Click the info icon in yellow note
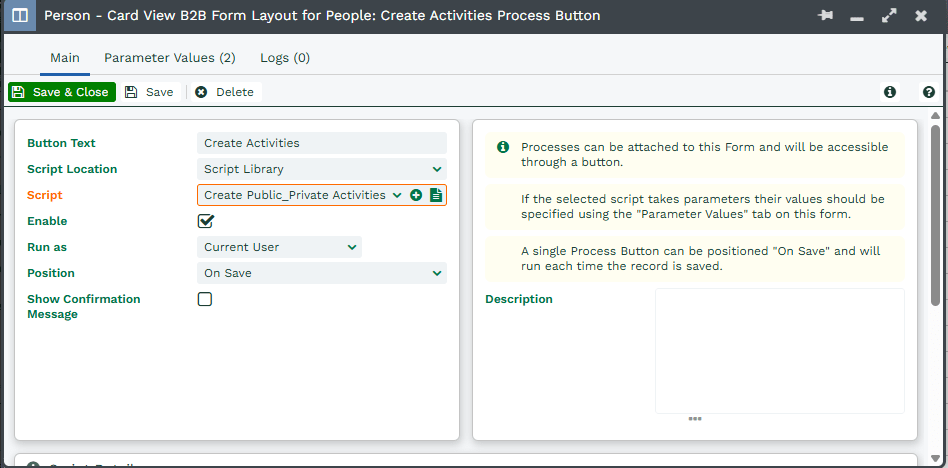Image resolution: width=948 pixels, height=468 pixels. click(x=502, y=147)
